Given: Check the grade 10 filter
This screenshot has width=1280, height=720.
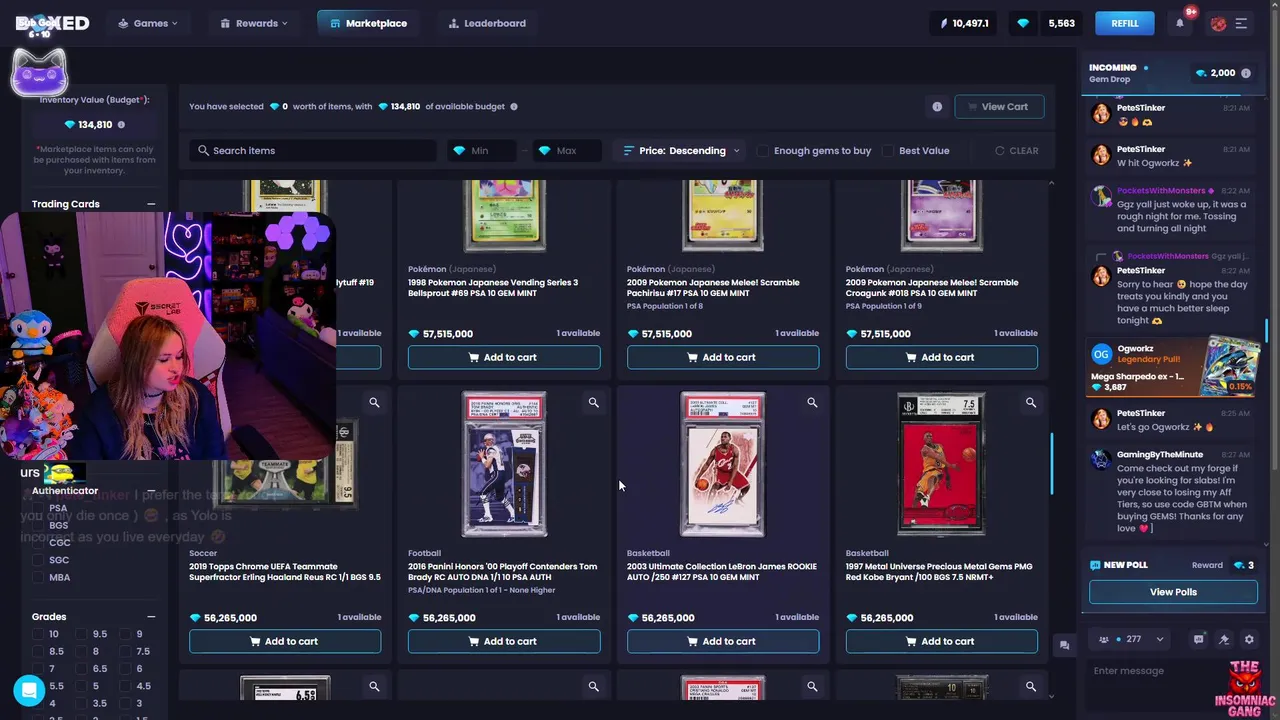Looking at the screenshot, I should [38, 634].
